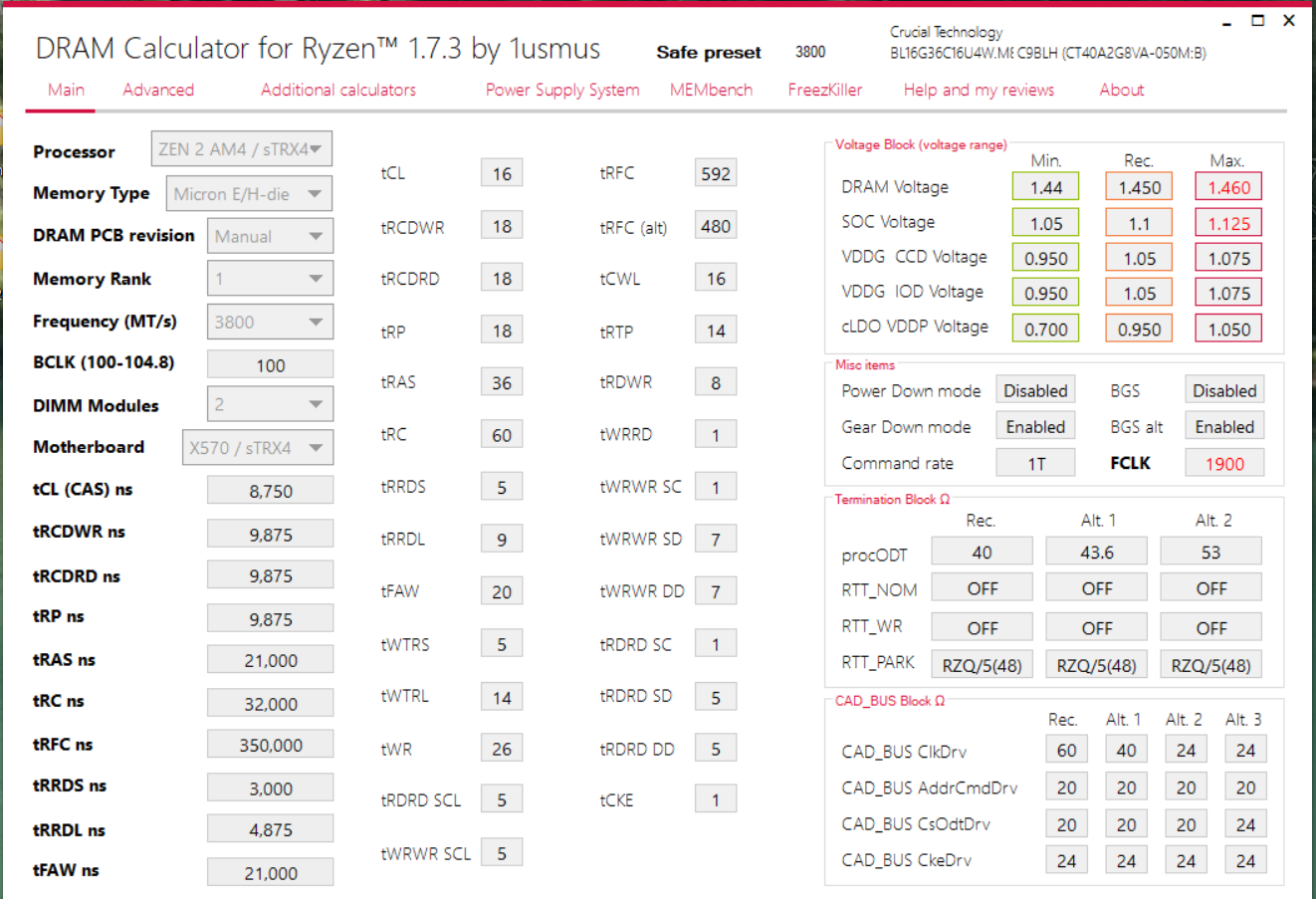
Task: Click the tWRWR SCL value box
Action: pos(502,852)
